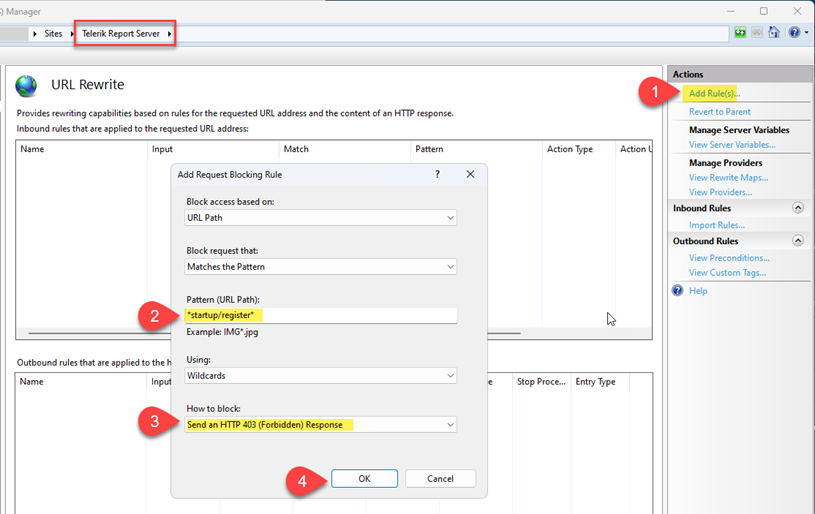Open View Server Variables link
The height and width of the screenshot is (514, 815).
click(731, 145)
